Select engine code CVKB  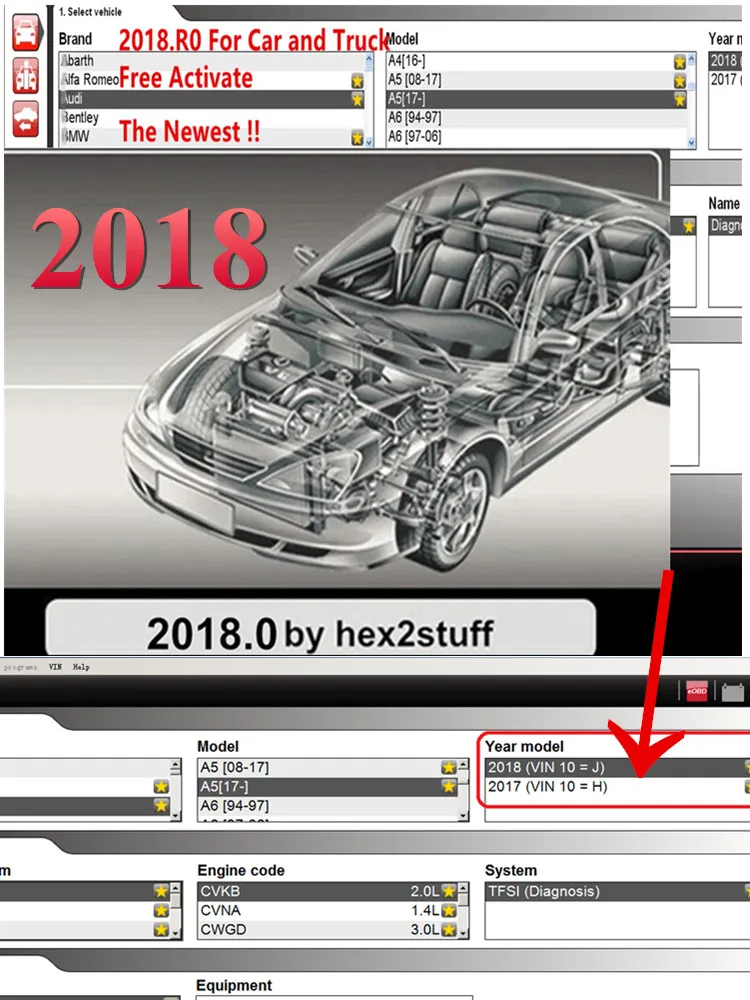(328, 891)
